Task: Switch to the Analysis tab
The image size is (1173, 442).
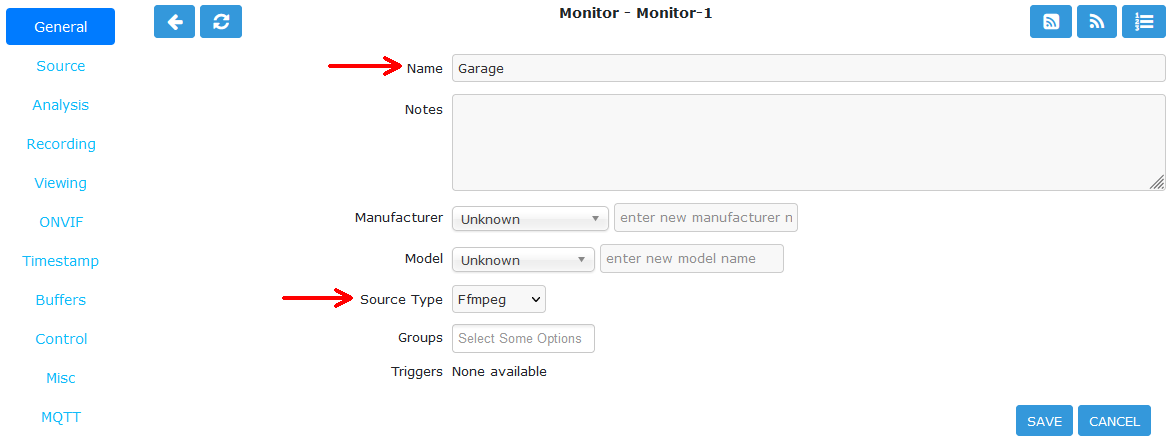Action: [61, 105]
